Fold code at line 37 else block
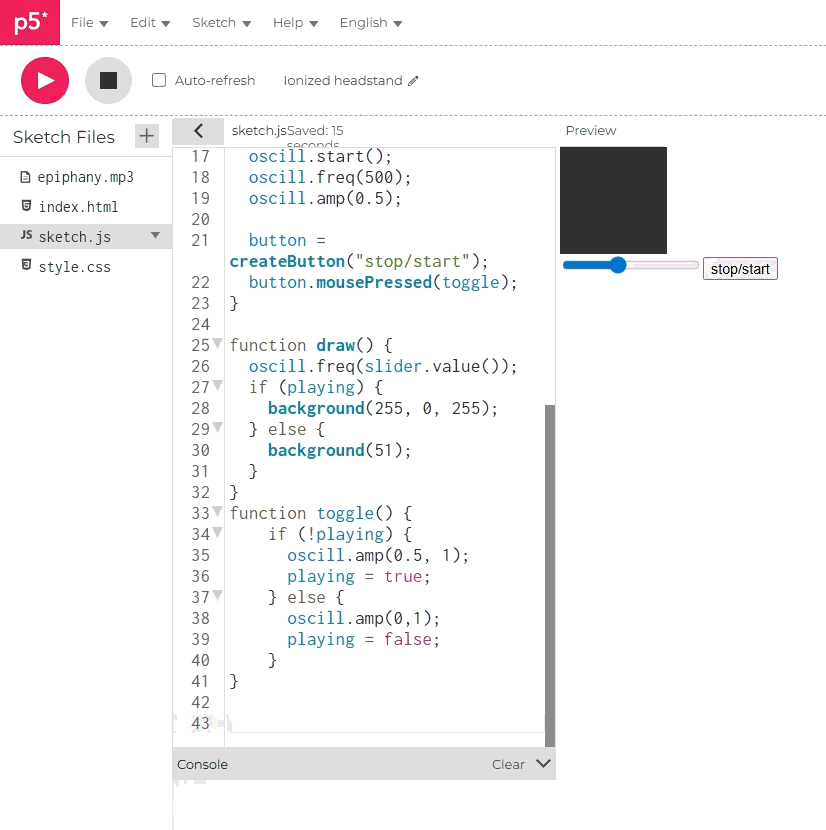Screen dimensions: 826x830 (x=217, y=596)
